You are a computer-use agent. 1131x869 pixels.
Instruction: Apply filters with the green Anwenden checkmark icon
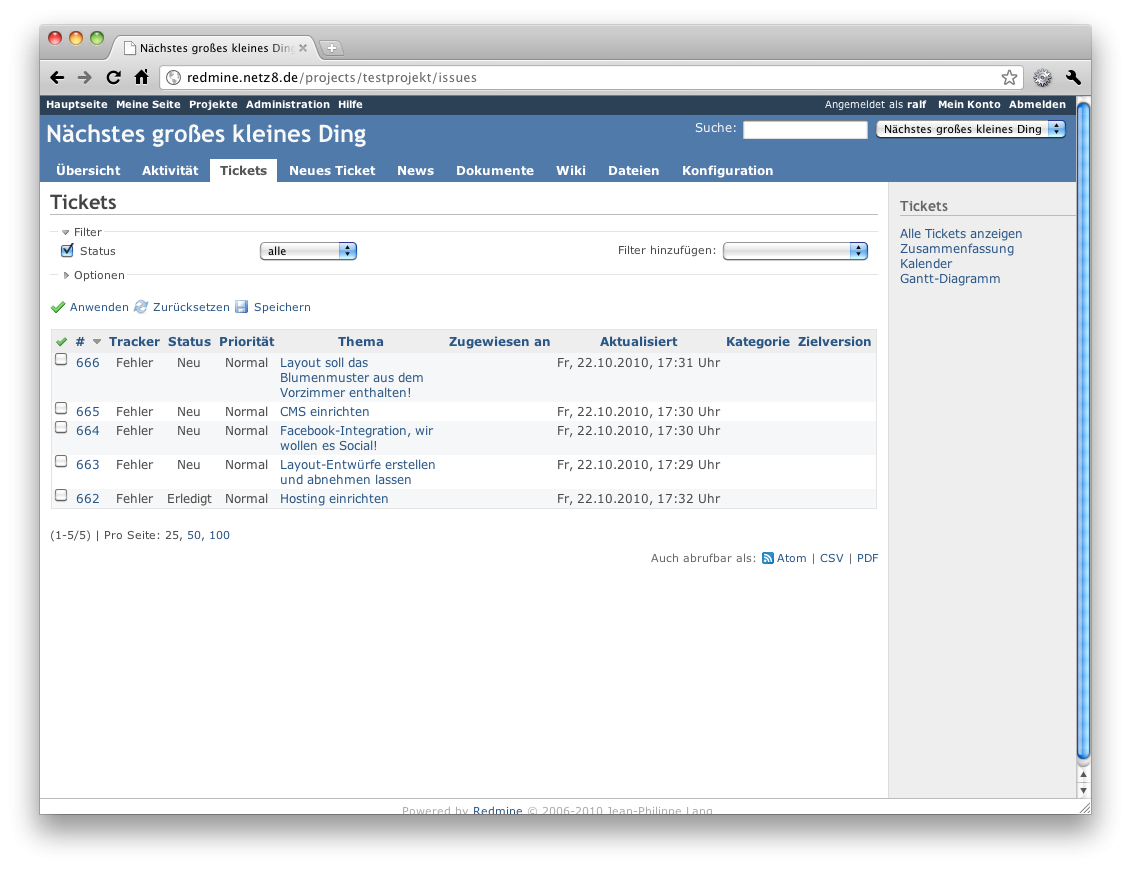click(59, 307)
